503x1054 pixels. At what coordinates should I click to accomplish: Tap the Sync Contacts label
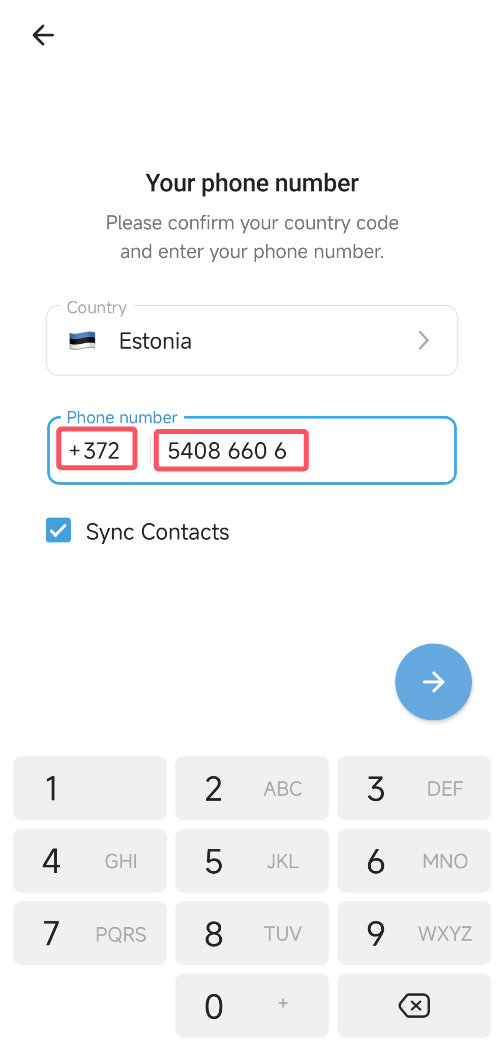click(x=157, y=532)
